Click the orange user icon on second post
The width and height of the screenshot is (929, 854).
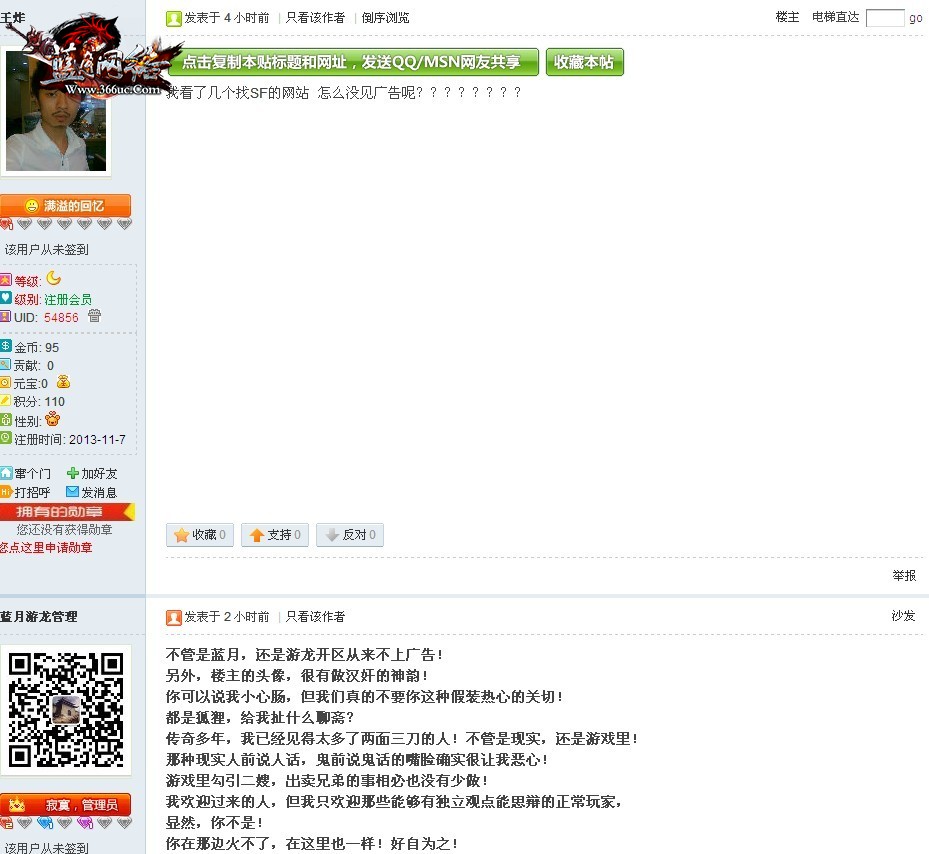tap(174, 617)
